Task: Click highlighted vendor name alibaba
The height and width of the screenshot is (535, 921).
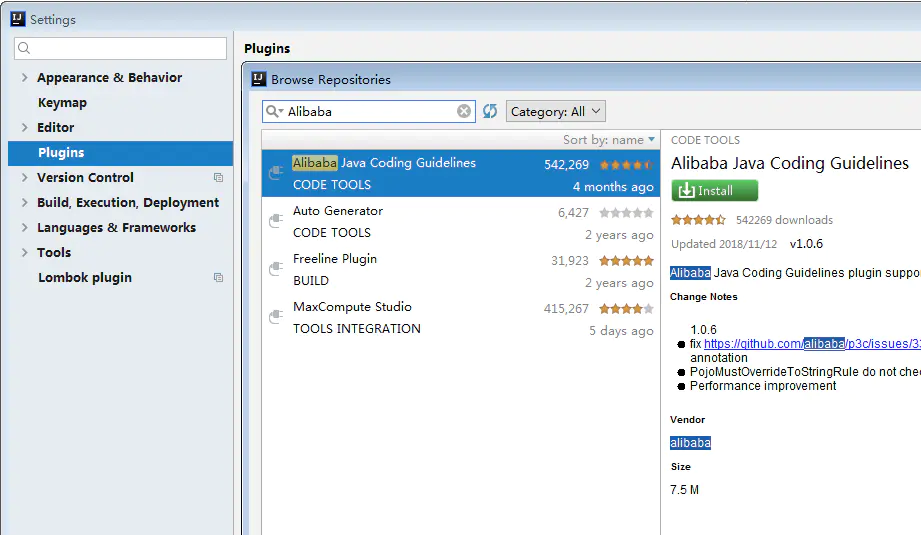Action: click(x=690, y=443)
